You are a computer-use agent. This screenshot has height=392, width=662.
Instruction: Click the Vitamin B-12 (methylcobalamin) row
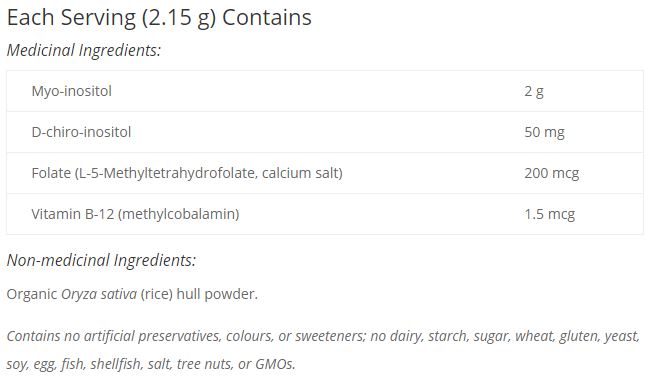(325, 214)
